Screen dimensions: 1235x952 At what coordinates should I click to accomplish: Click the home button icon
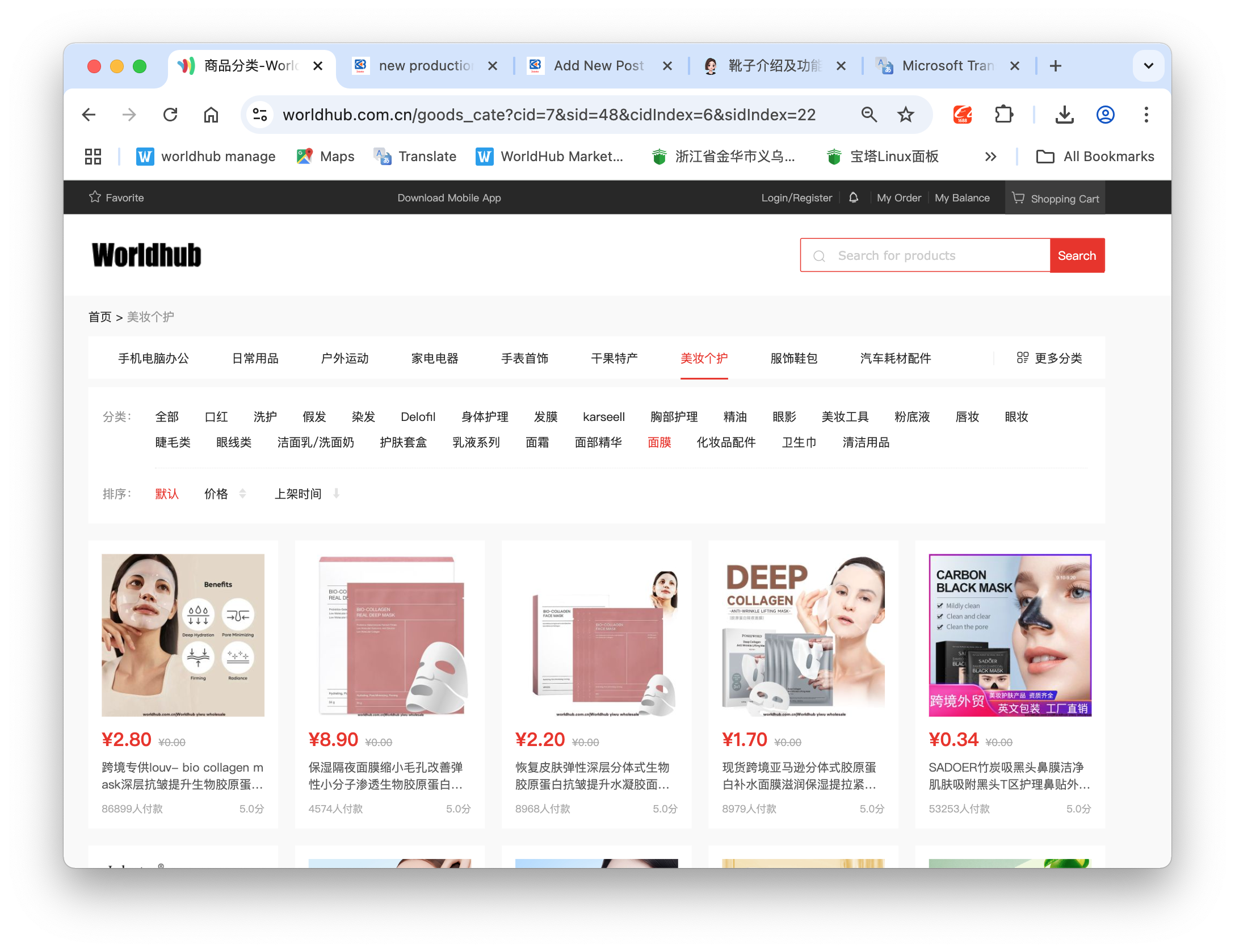[x=211, y=115]
